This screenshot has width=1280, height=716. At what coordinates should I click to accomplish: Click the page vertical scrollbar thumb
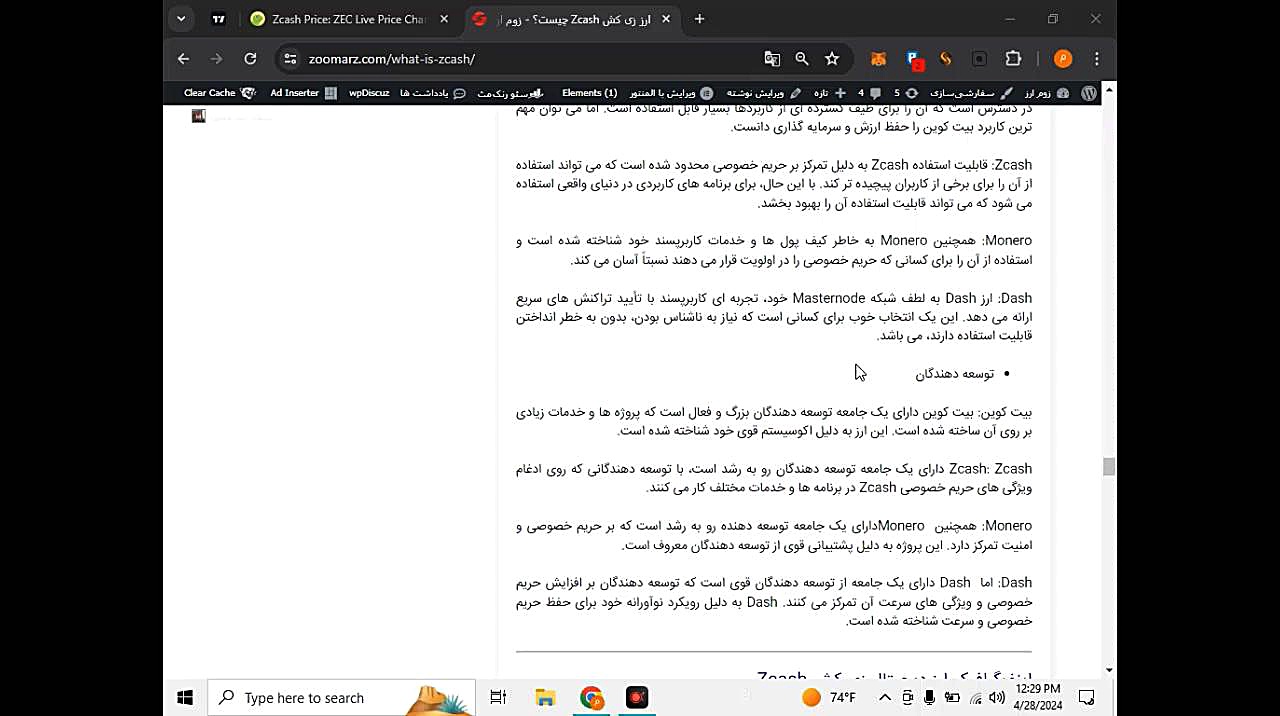[1109, 467]
